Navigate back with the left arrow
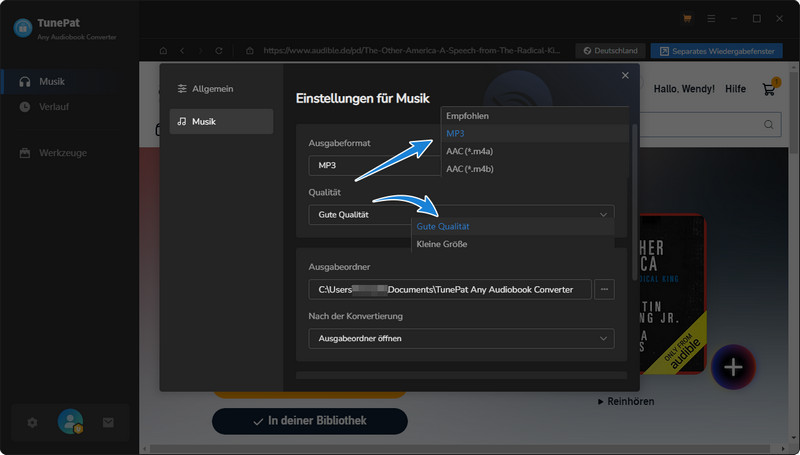 (182, 50)
